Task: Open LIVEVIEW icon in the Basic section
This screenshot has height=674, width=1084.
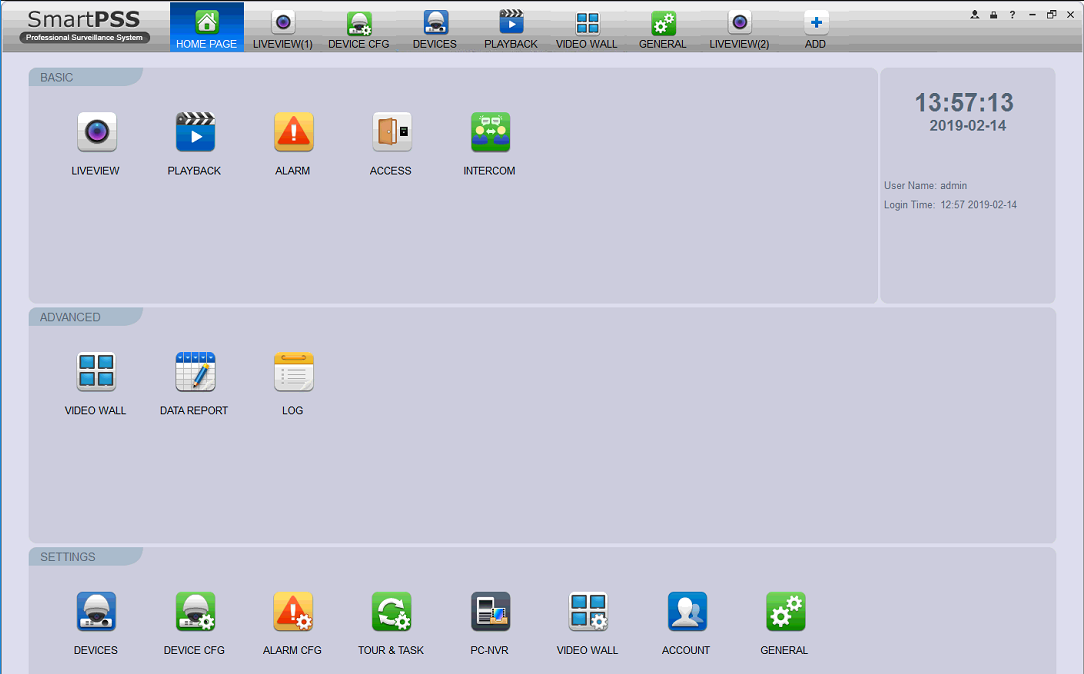Action: [x=96, y=132]
